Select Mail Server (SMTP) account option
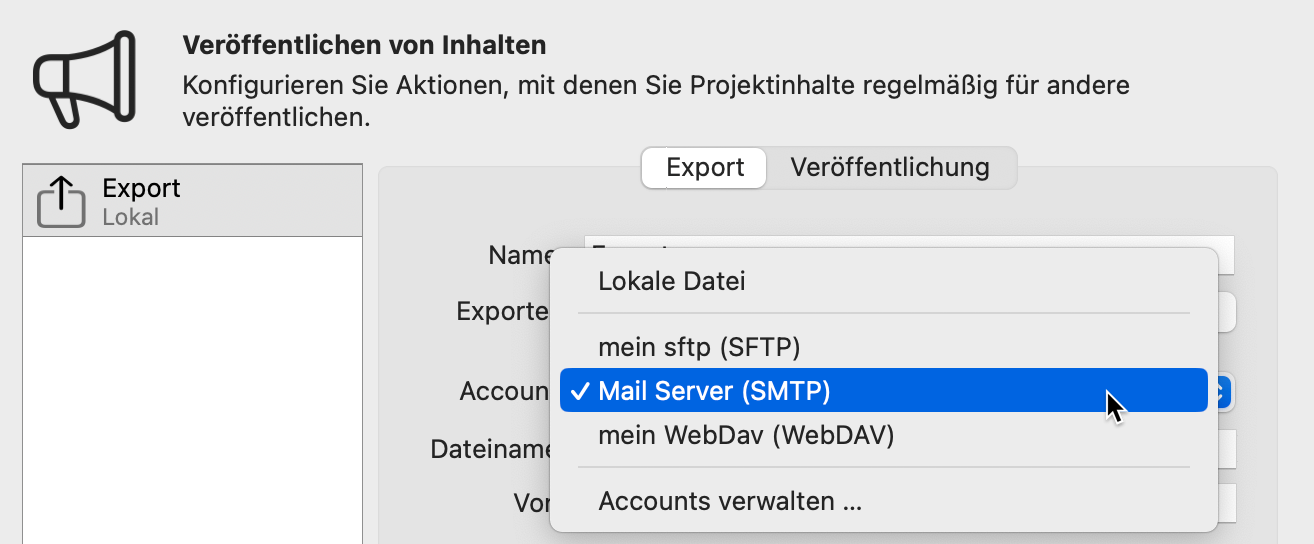 point(714,391)
